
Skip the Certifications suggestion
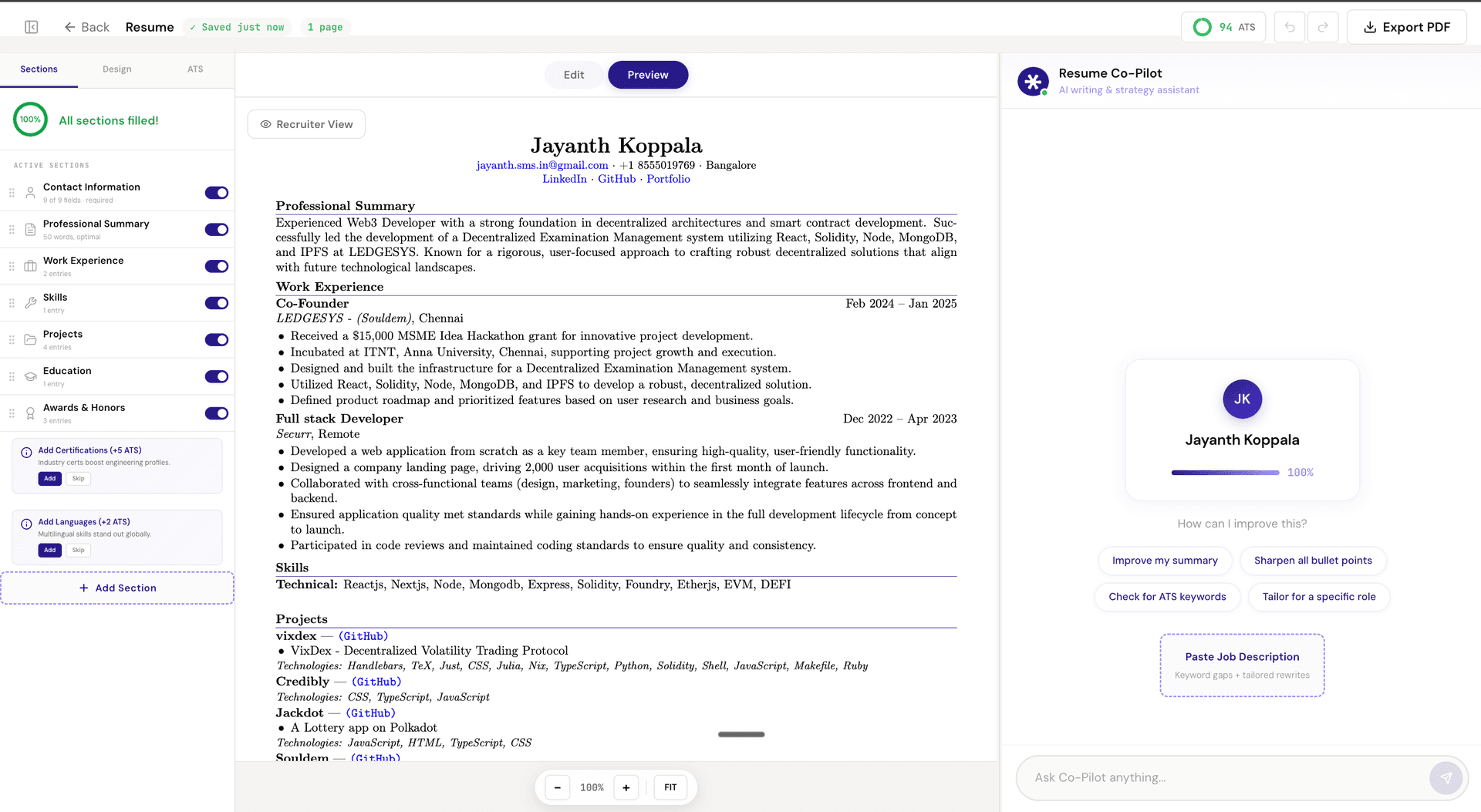pos(79,479)
